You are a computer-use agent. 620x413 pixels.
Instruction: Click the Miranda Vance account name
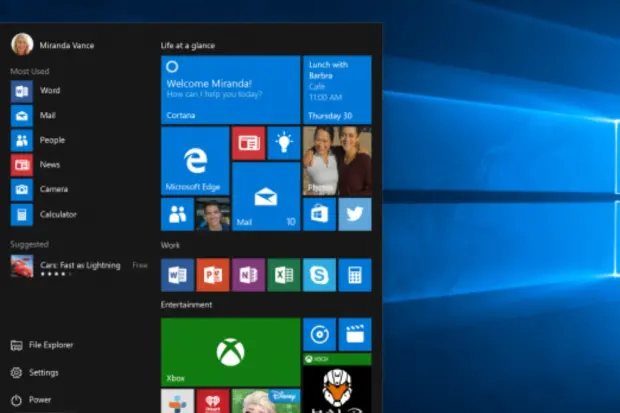point(67,45)
